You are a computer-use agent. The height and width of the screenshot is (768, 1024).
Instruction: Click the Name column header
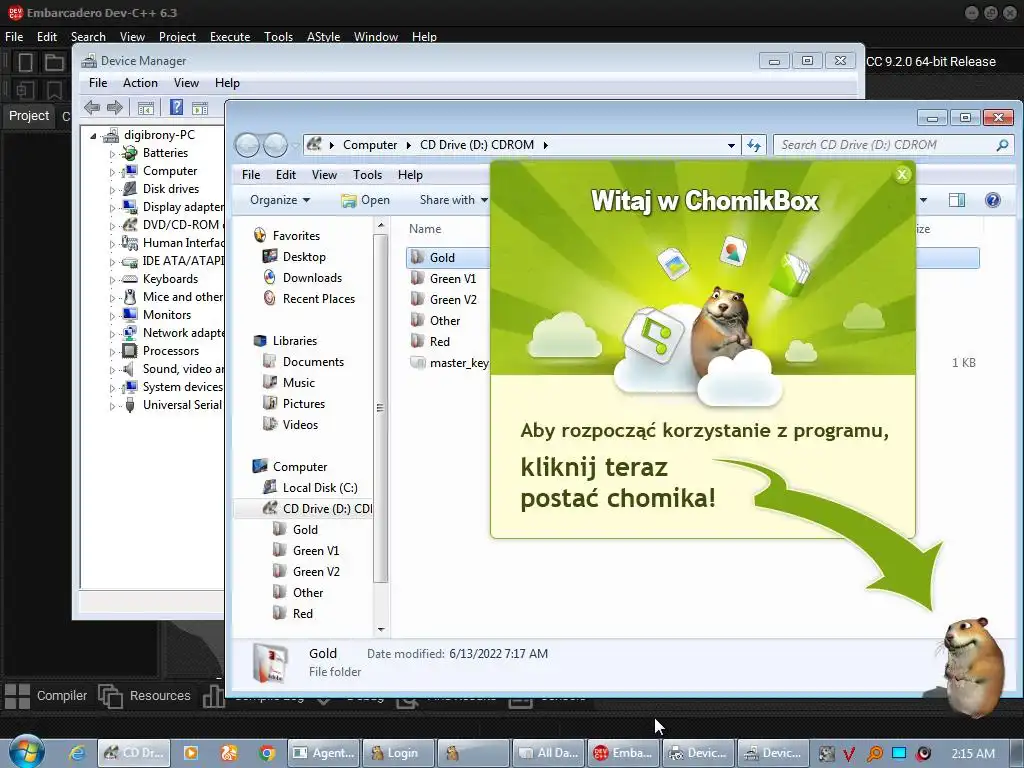point(425,229)
